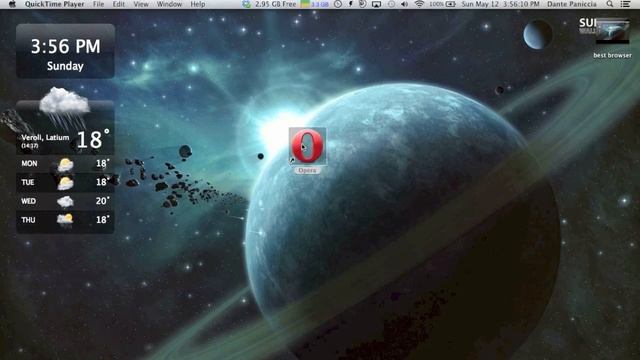Click the Veroli, Latium weather location
This screenshot has width=640, height=360.
tap(45, 138)
